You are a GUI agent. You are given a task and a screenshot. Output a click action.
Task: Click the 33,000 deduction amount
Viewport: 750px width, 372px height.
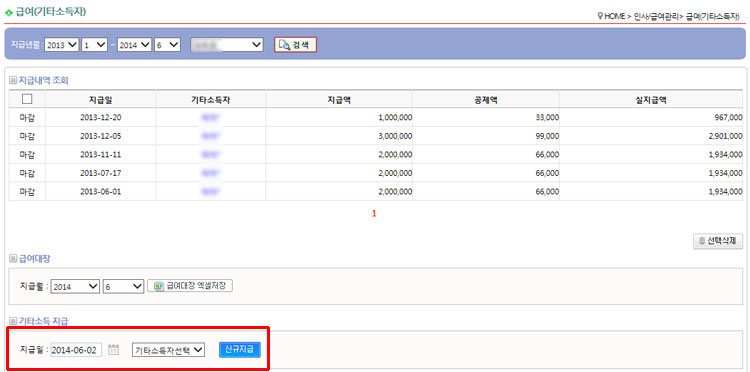(x=547, y=117)
